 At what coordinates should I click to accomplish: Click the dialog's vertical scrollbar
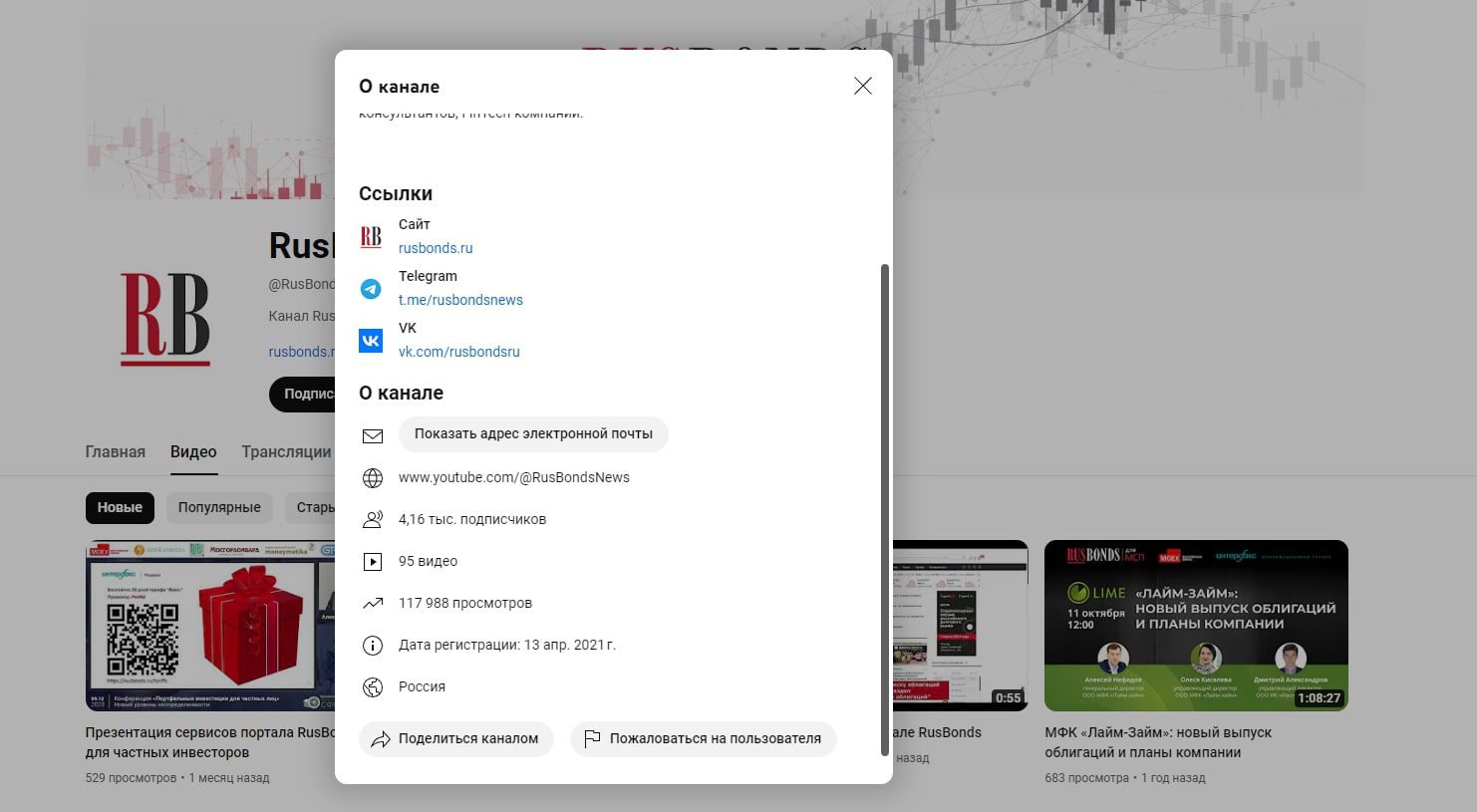click(x=885, y=509)
